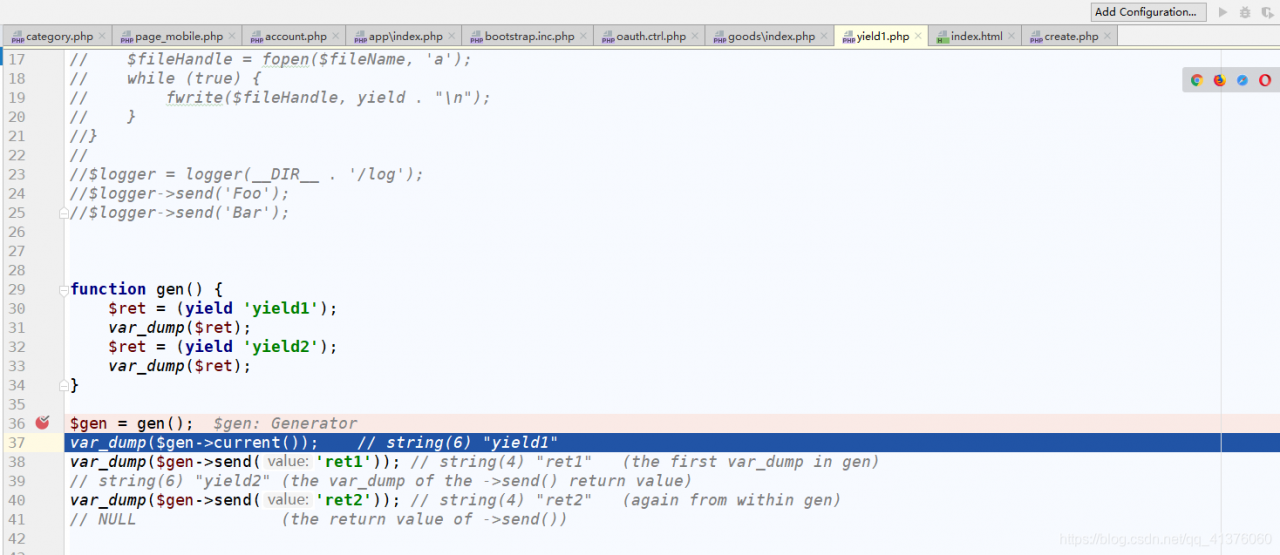
Task: Close the index.html tab
Action: pyautogui.click(x=1012, y=36)
